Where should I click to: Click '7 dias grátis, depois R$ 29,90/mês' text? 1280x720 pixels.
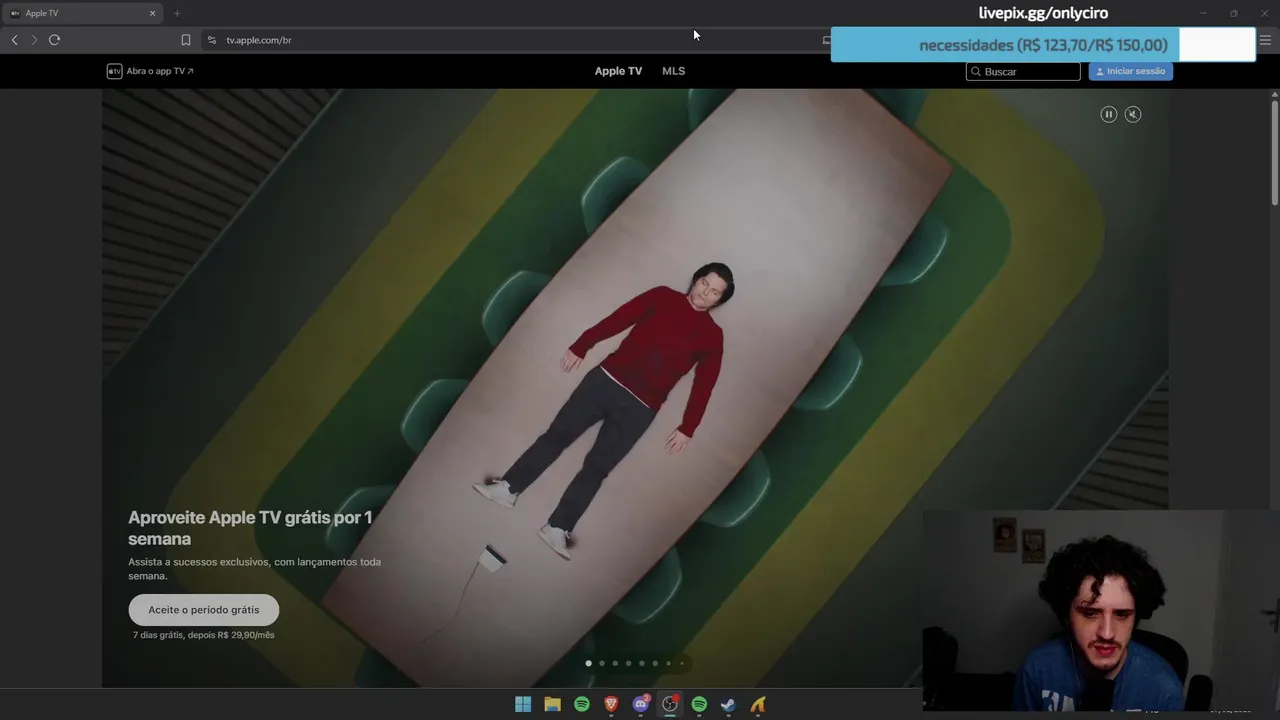[x=203, y=635]
